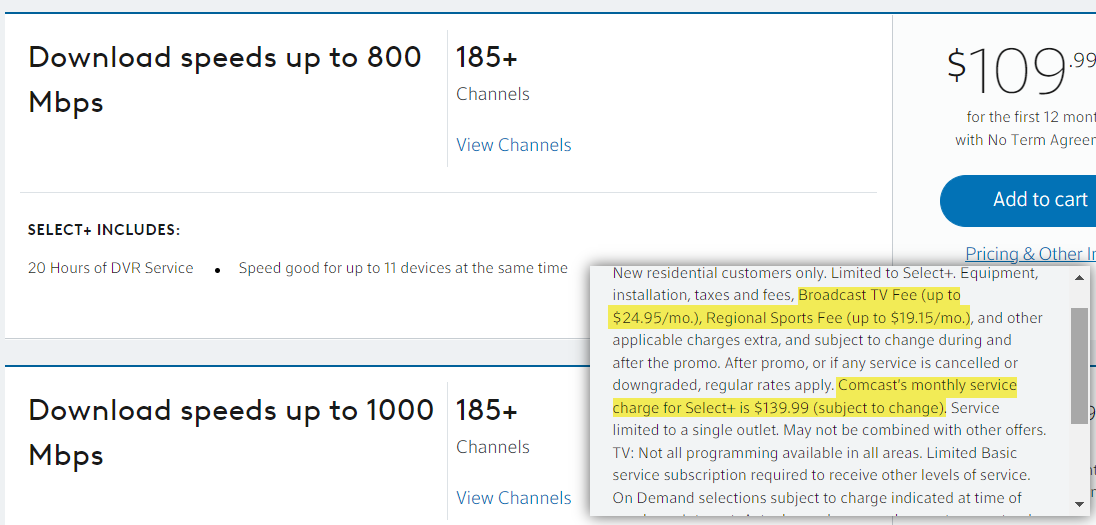This screenshot has width=1096, height=525.
Task: Click the scroll-down arrow in the pricing popup
Action: [1079, 504]
